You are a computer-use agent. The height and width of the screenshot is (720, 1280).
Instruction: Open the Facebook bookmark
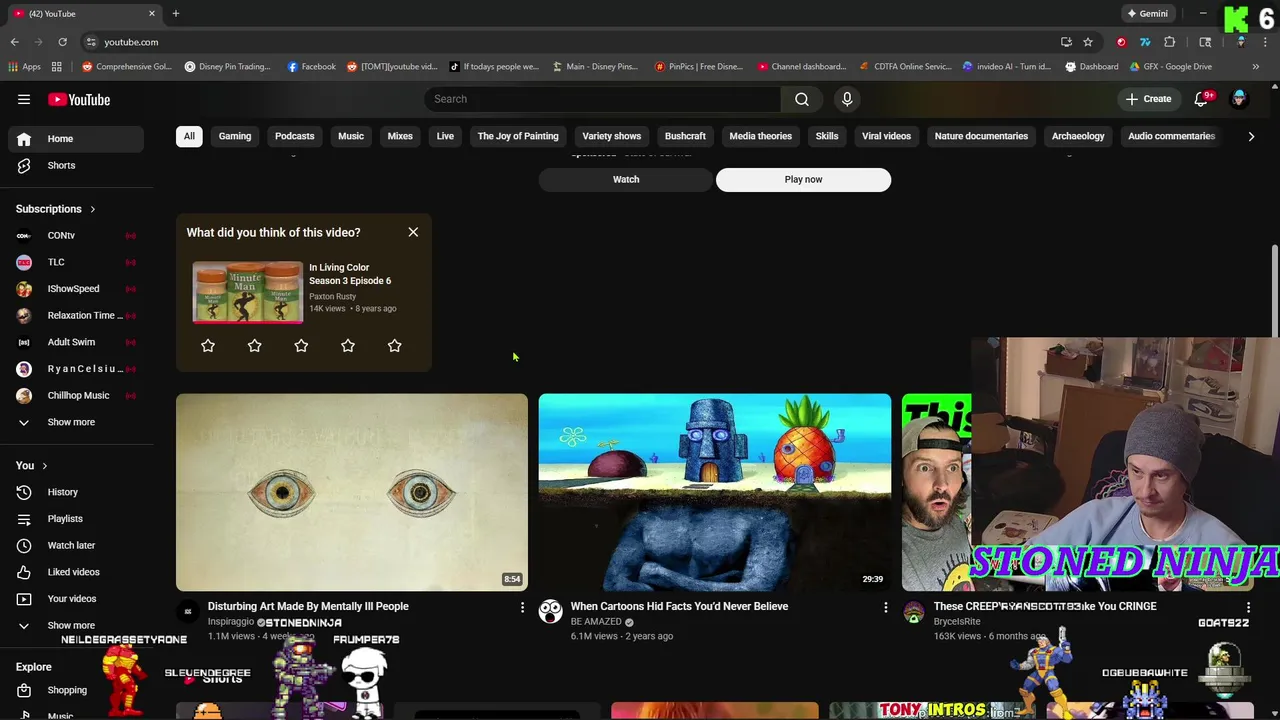[x=311, y=67]
